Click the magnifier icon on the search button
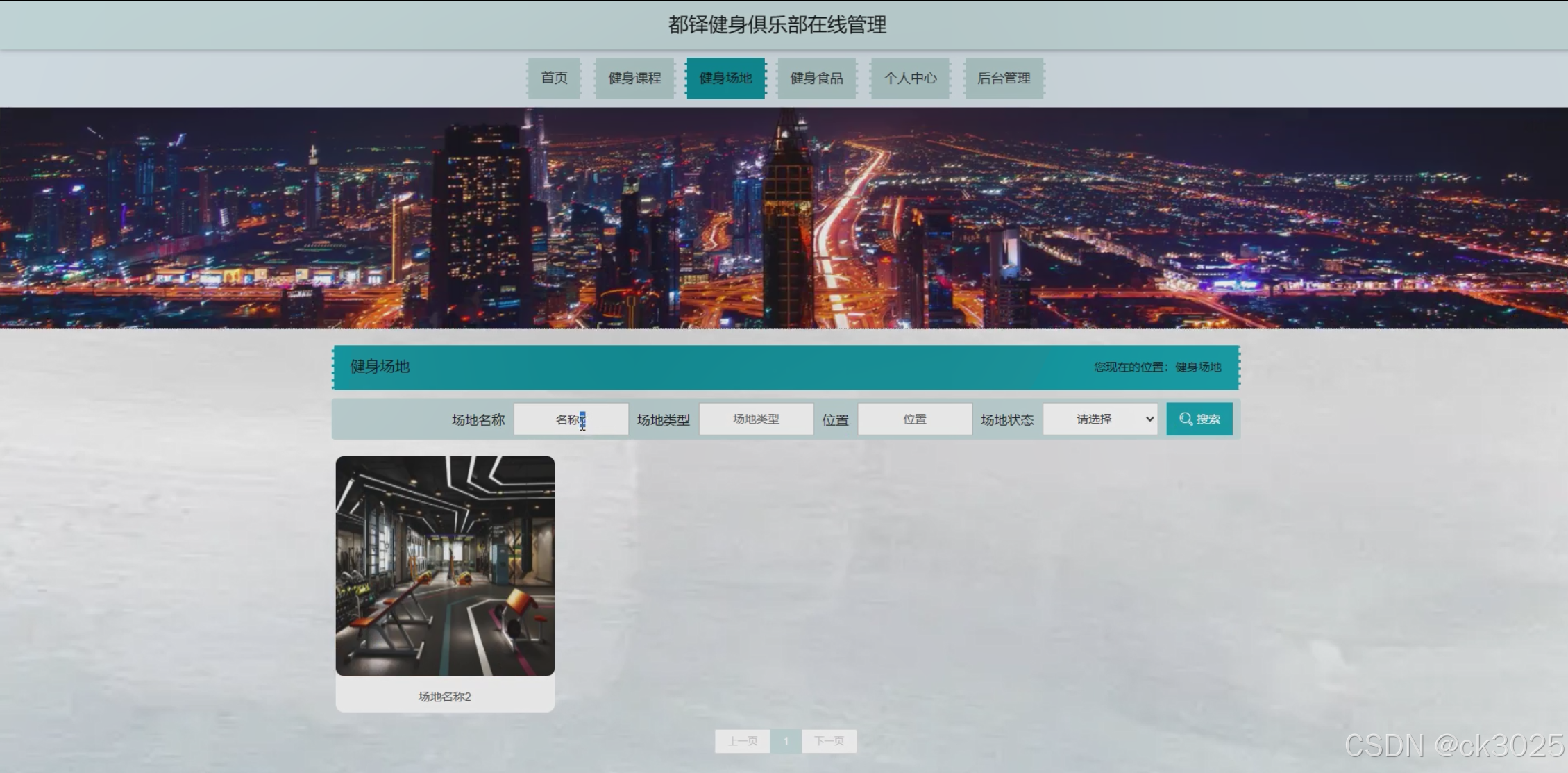The image size is (1568, 773). pyautogui.click(x=1186, y=419)
